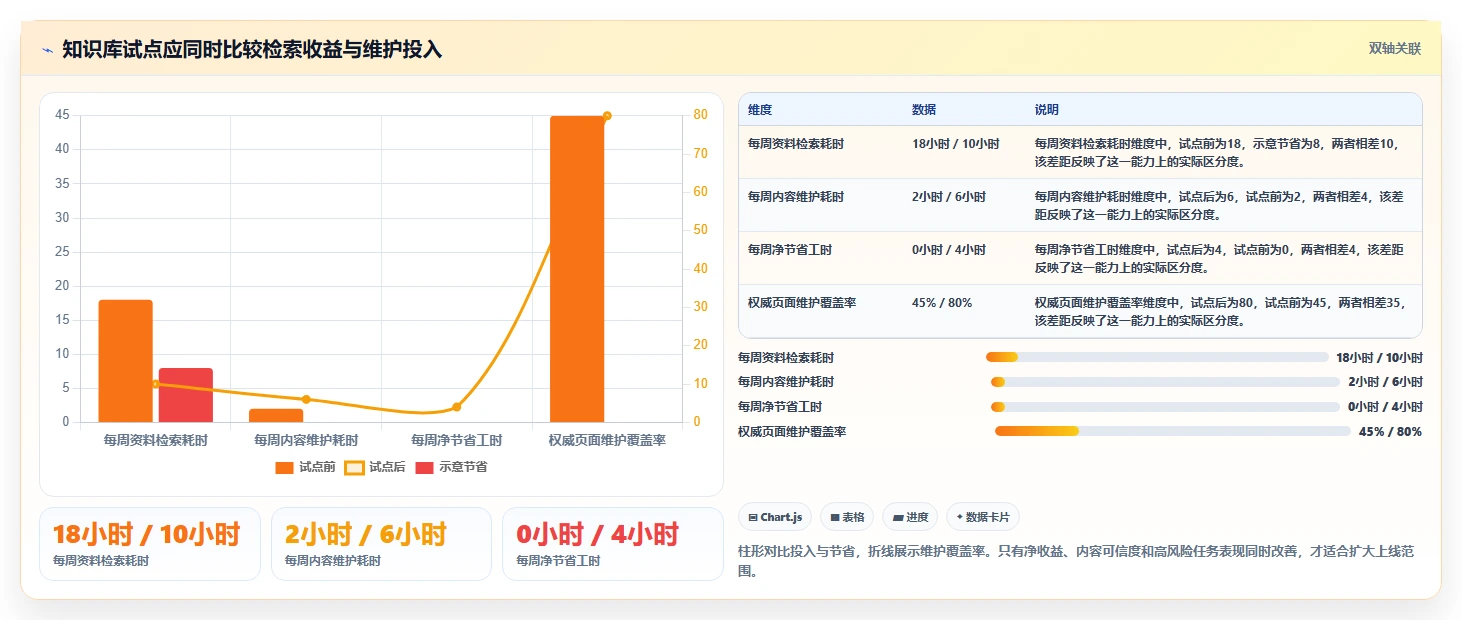
Task: Toggle the 示意节省 legend entry
Action: point(451,467)
